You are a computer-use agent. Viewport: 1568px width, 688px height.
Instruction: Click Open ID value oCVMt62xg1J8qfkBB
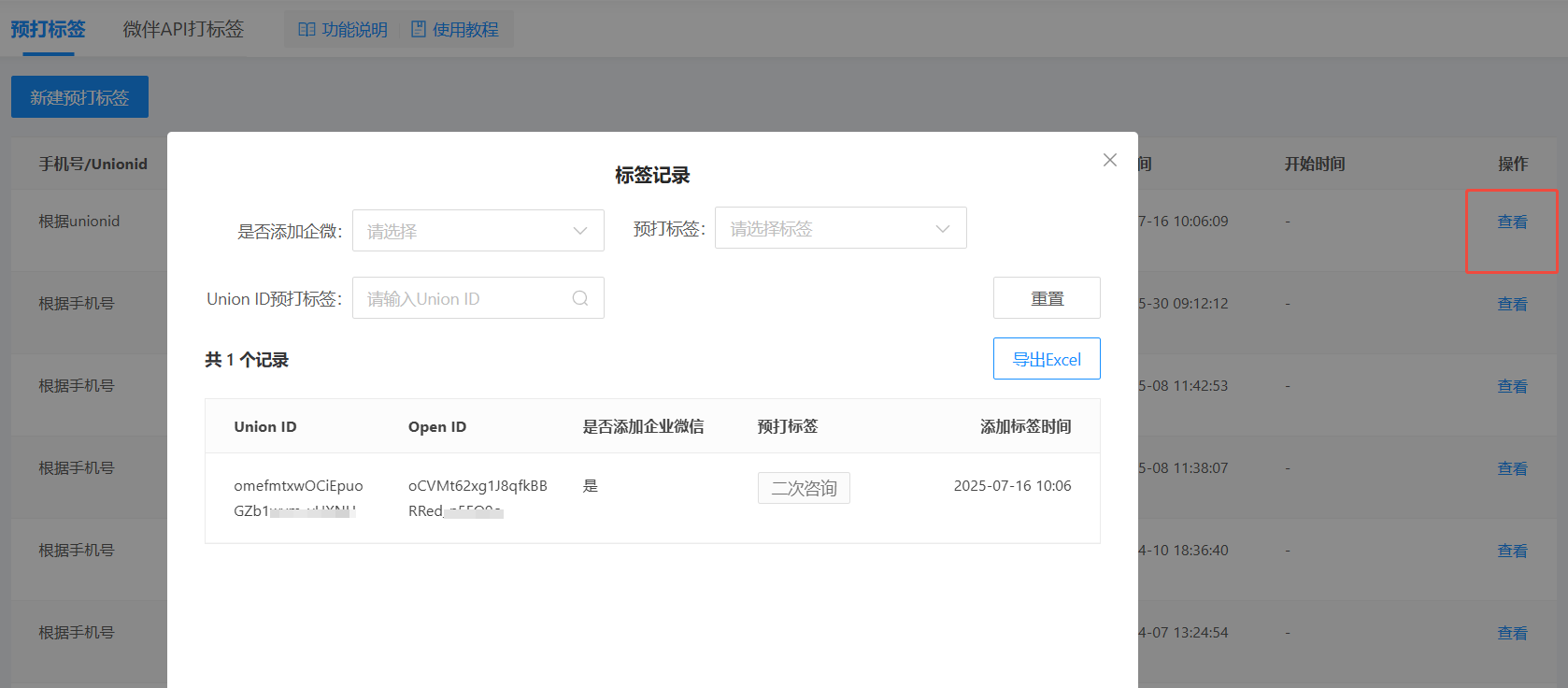point(478,485)
